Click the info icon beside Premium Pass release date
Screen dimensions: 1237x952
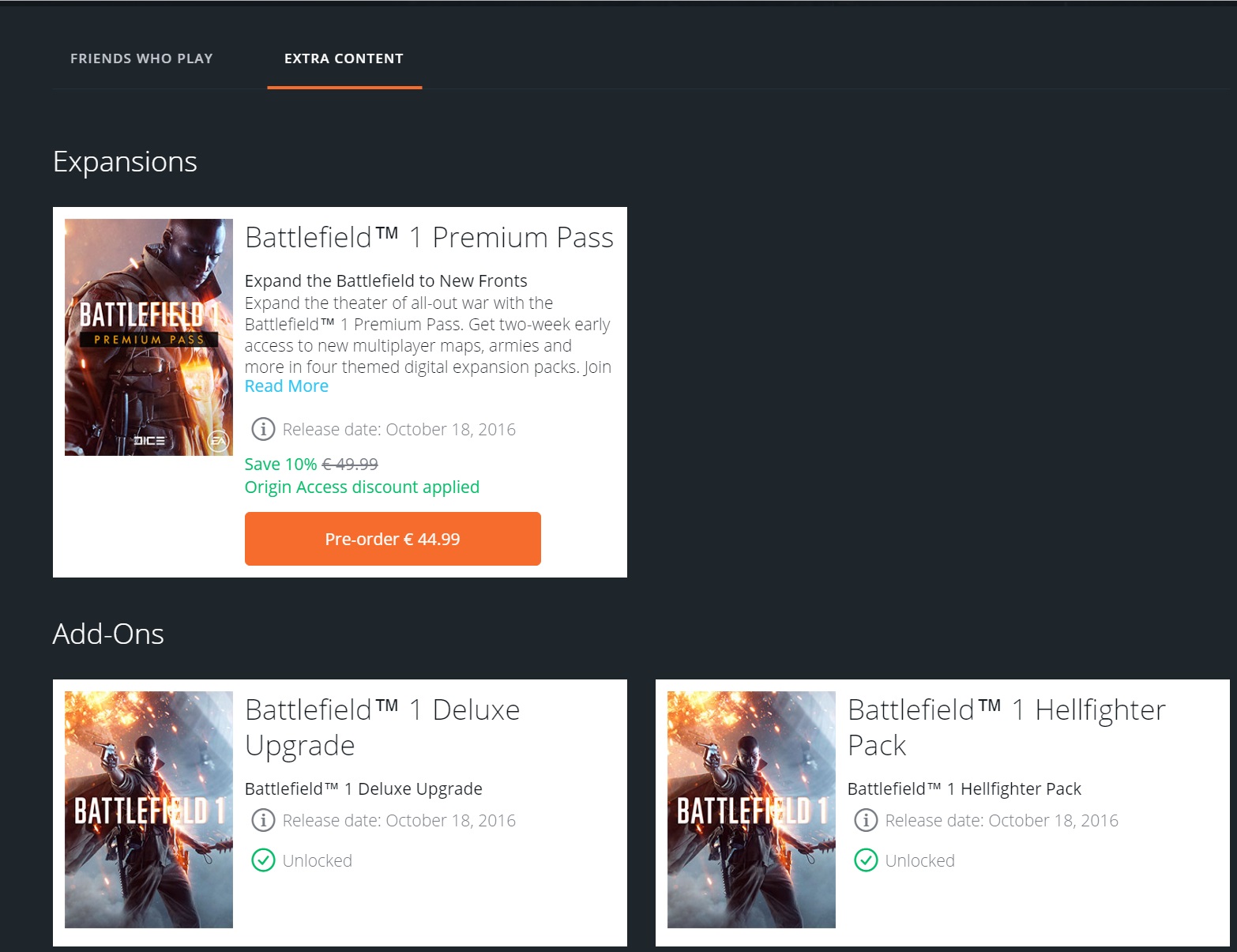click(x=263, y=429)
